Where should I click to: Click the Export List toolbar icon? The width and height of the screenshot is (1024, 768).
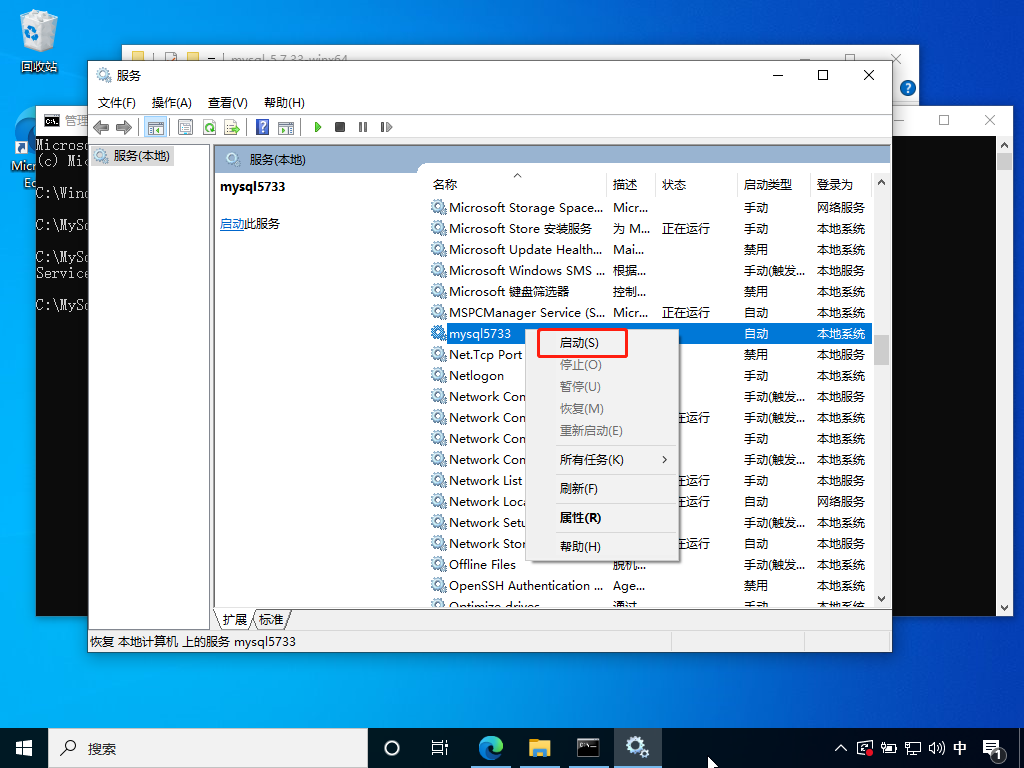pos(231,127)
